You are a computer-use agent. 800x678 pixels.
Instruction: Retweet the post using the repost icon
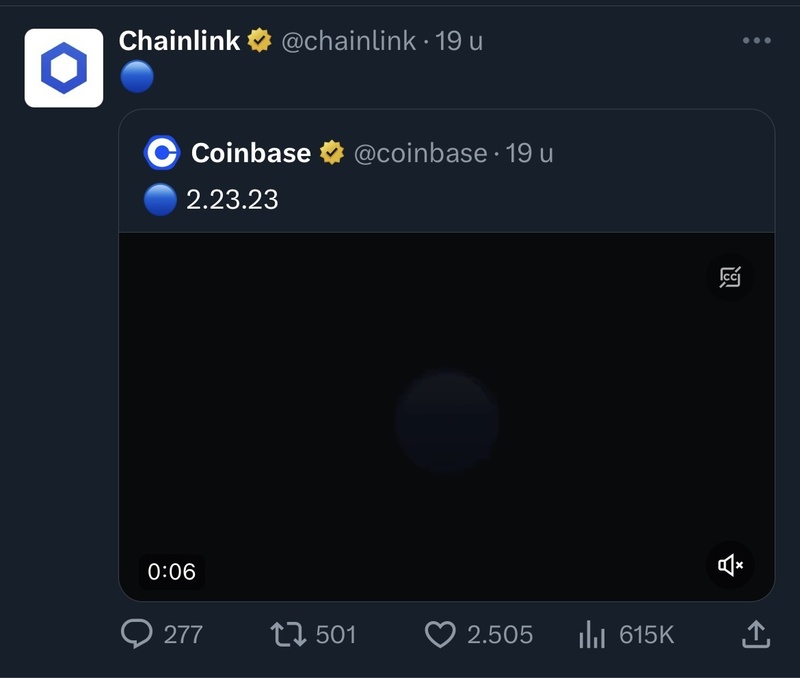pyautogui.click(x=289, y=634)
